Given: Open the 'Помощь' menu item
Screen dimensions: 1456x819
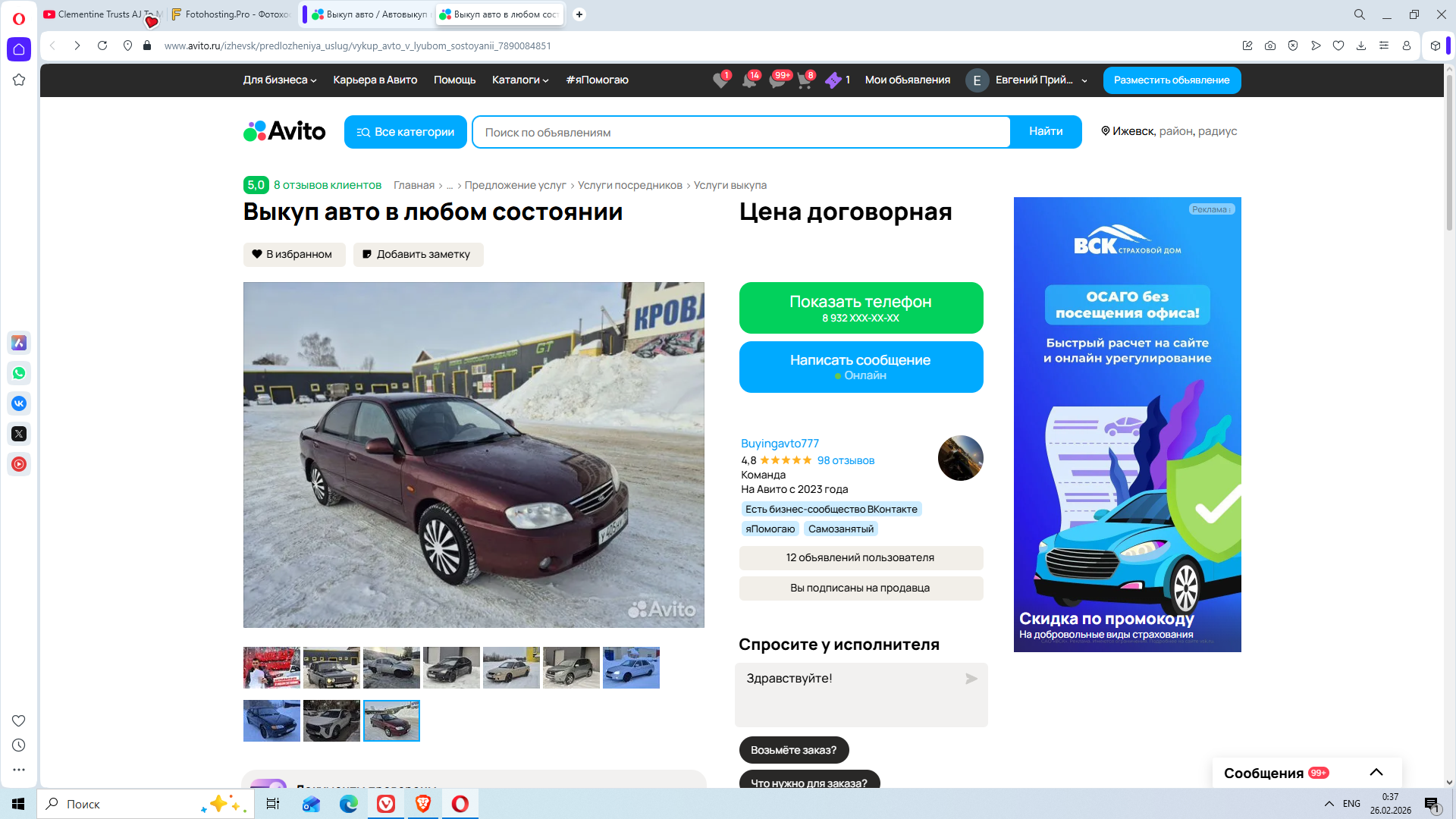Looking at the screenshot, I should [x=454, y=80].
